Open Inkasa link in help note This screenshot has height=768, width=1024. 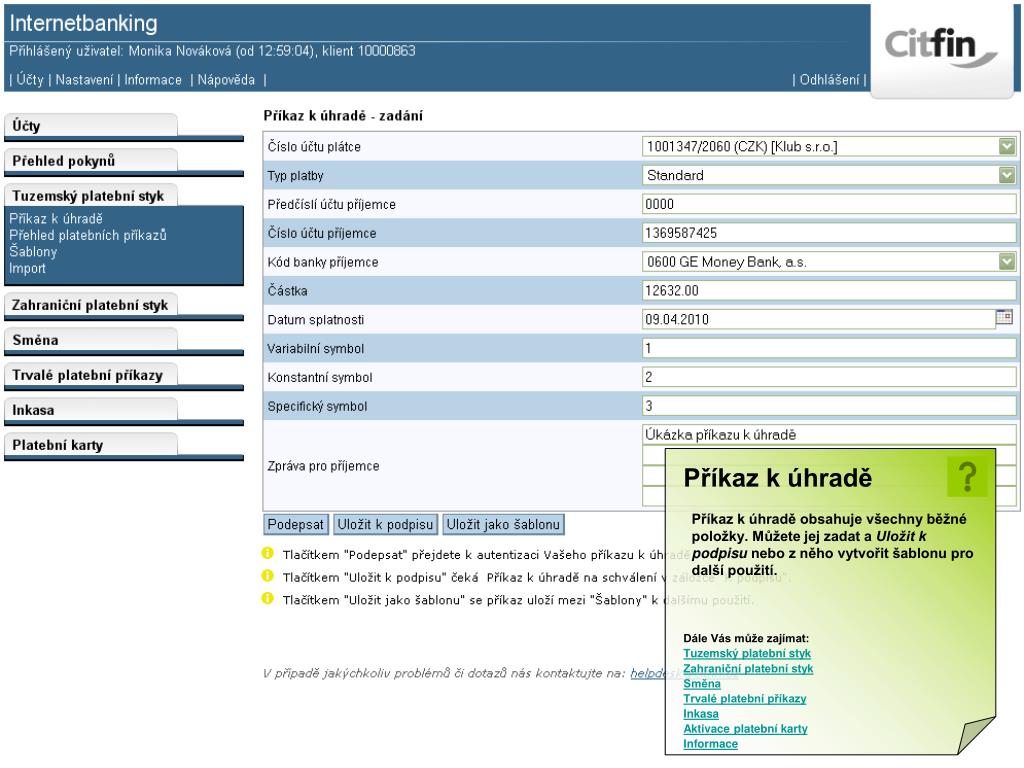(701, 713)
